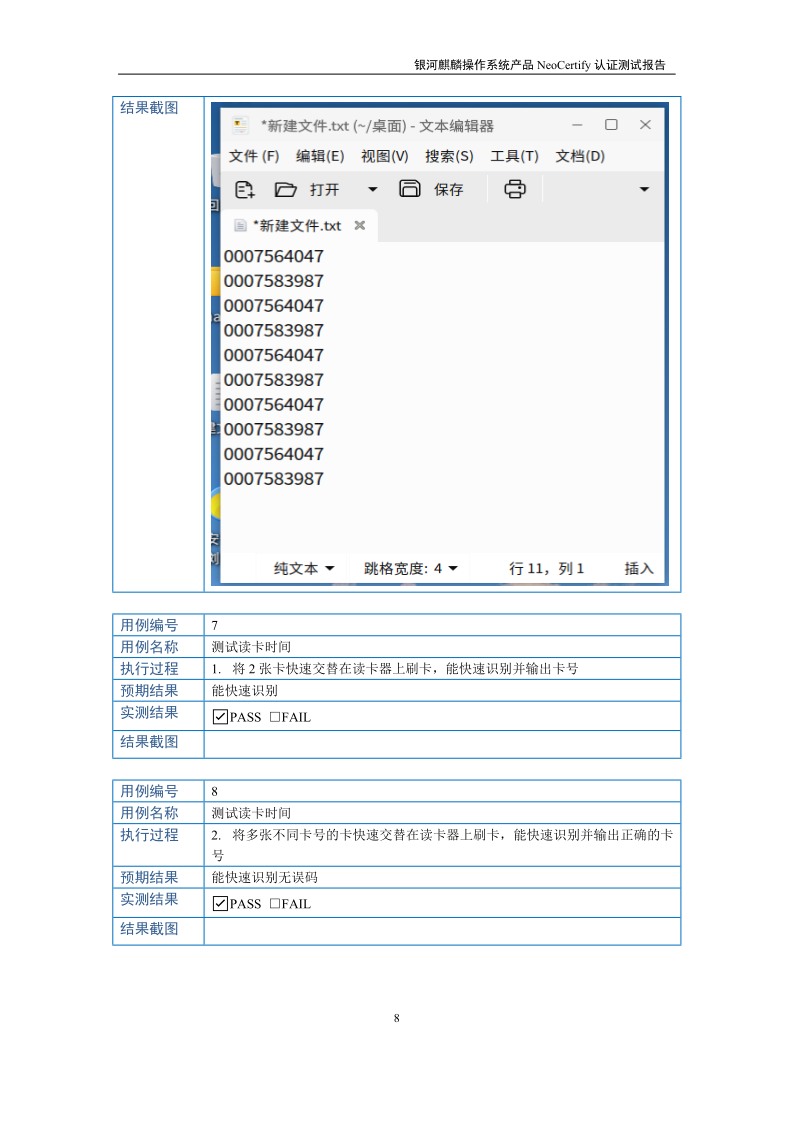
Task: Open the 纯文本 syntax dropdown
Action: click(304, 568)
